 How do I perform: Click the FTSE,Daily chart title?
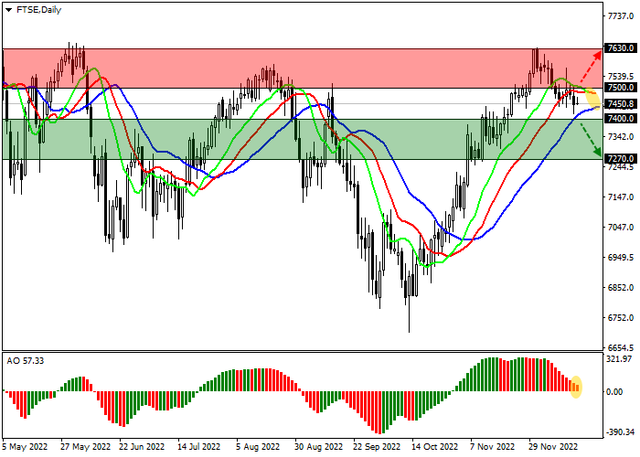[x=38, y=10]
